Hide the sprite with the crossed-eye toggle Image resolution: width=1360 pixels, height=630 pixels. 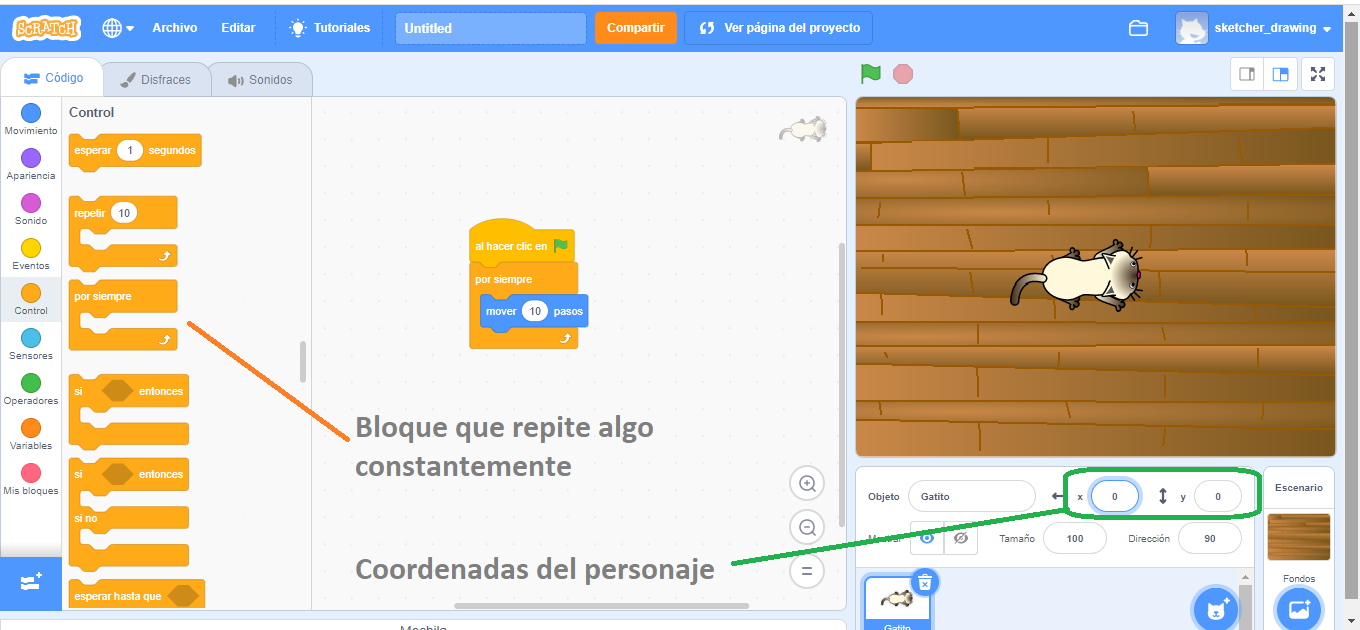pos(961,538)
